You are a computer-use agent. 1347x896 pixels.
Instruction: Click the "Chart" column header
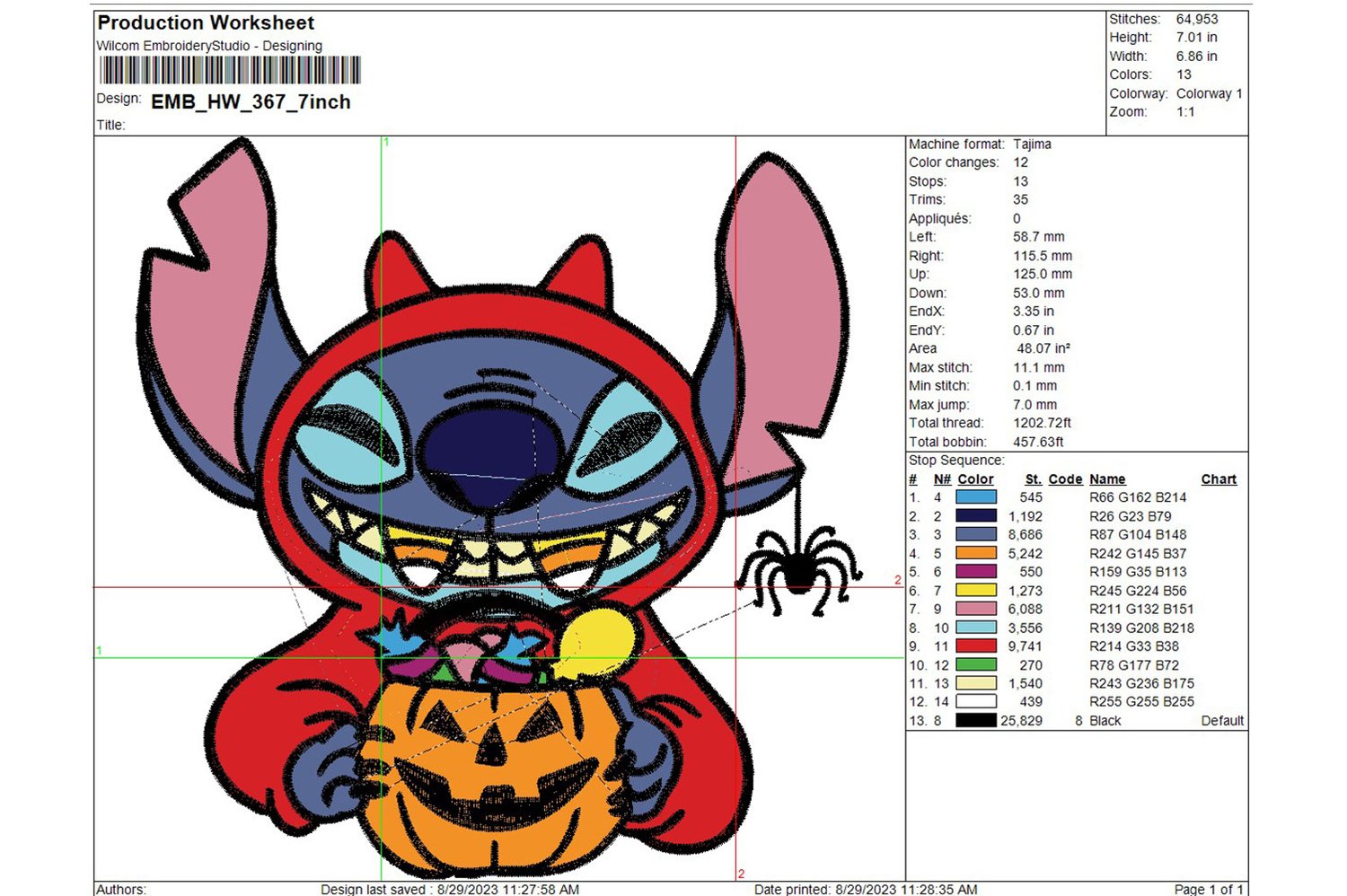coord(1219,479)
